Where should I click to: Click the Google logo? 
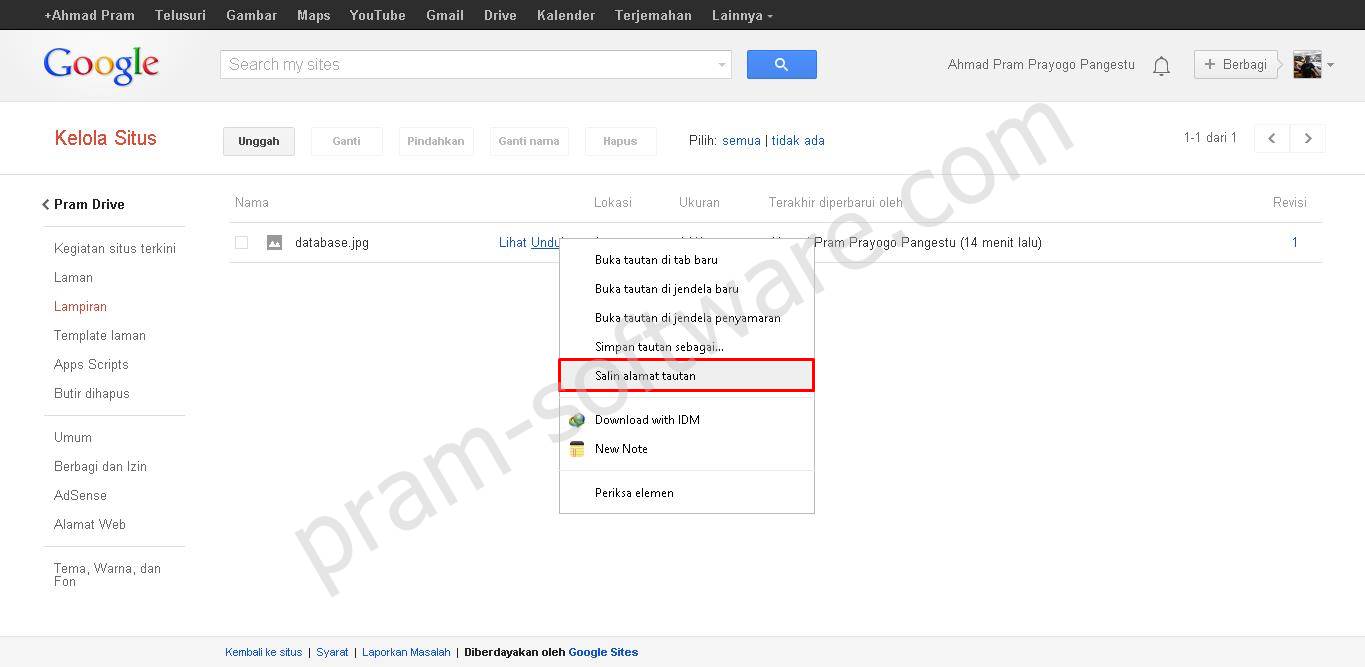click(101, 65)
